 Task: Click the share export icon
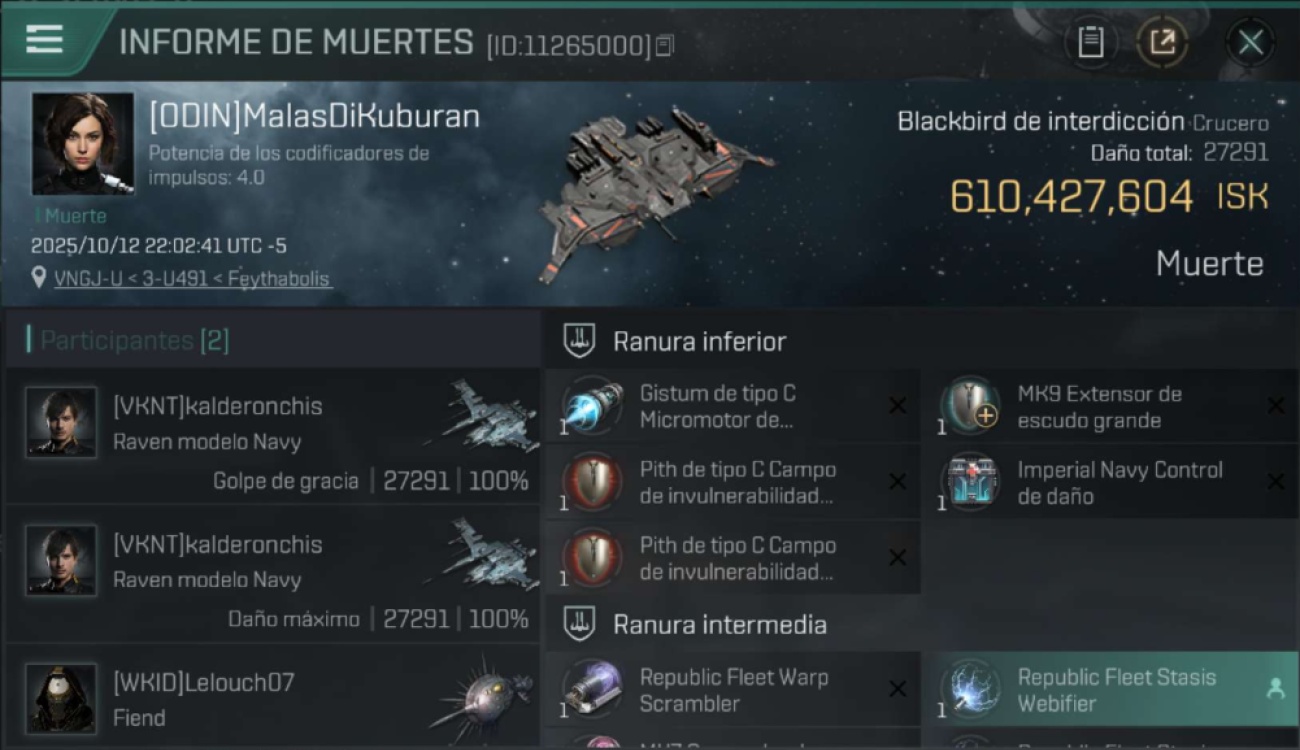1162,42
